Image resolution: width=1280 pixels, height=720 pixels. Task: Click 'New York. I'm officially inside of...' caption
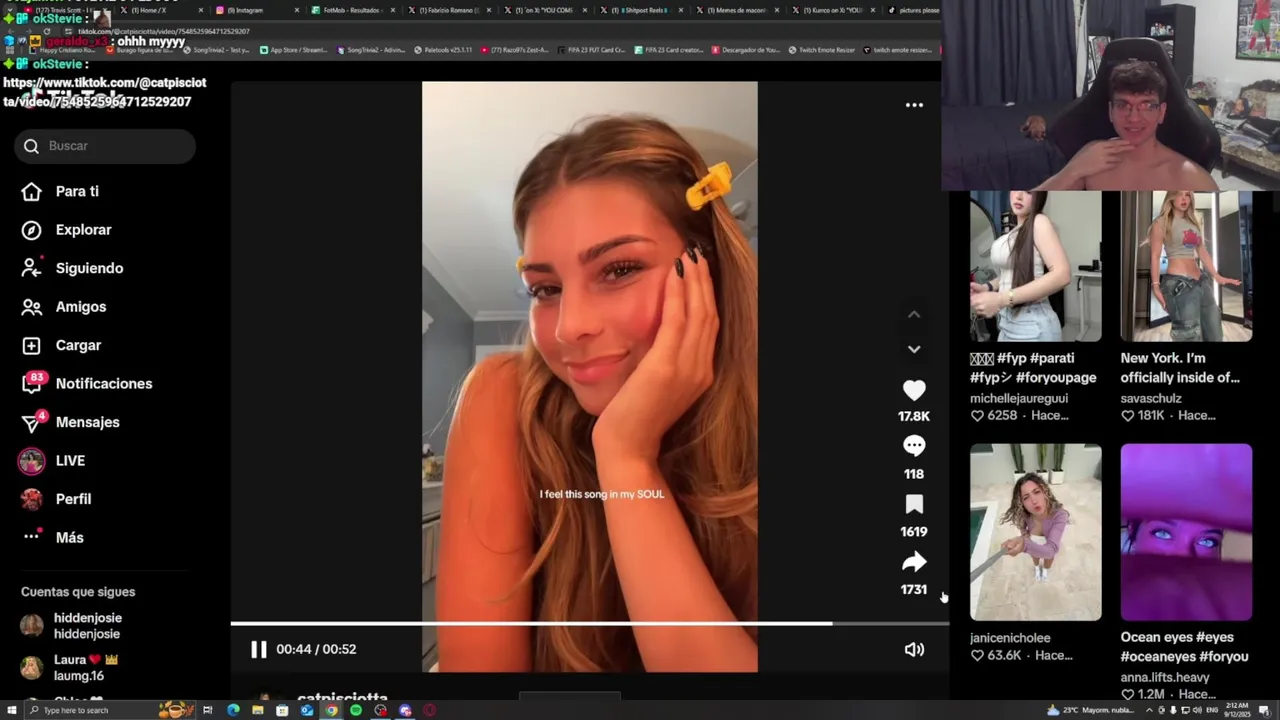click(1180, 368)
